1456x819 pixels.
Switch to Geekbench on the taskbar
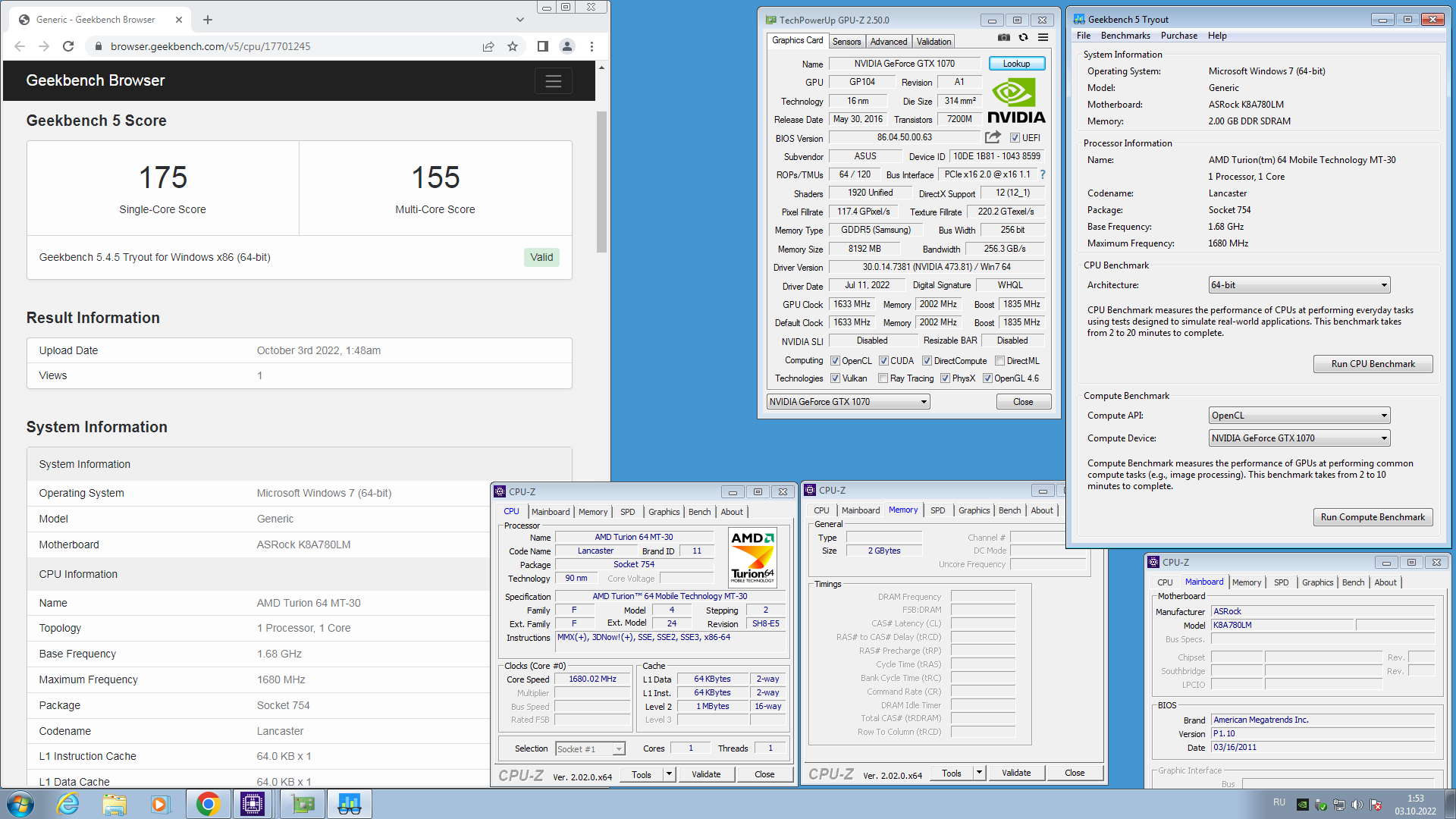[349, 804]
